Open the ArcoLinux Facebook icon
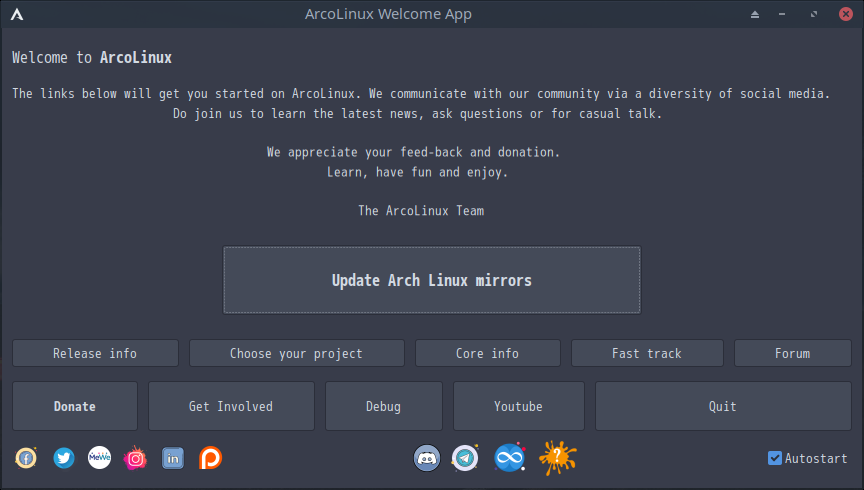Image resolution: width=864 pixels, height=490 pixels. [26, 458]
